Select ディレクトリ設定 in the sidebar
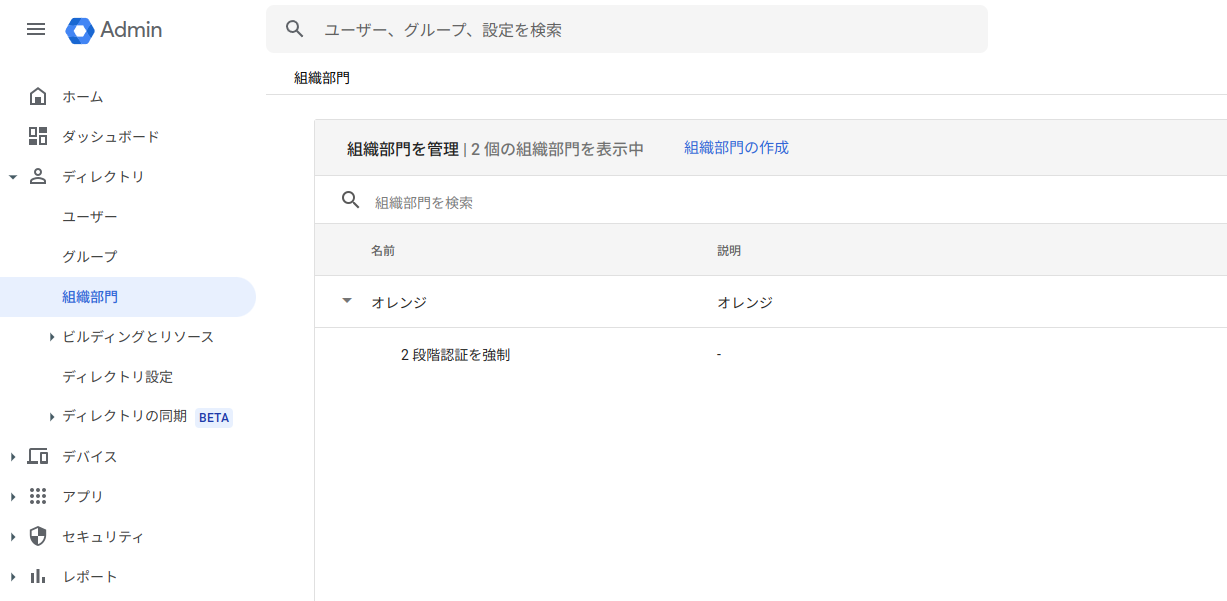Viewport: 1227px width, 601px height. tap(117, 377)
